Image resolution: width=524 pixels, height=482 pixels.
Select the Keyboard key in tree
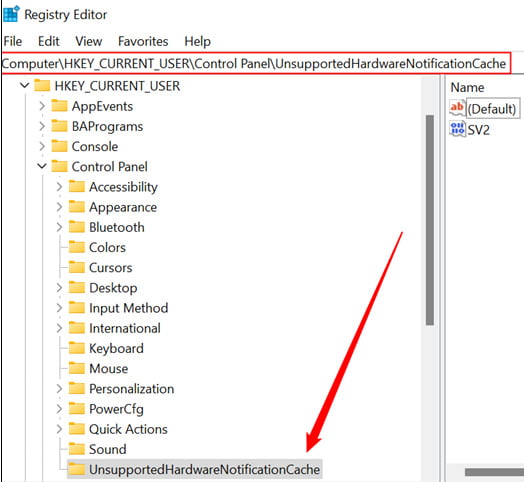pos(116,348)
